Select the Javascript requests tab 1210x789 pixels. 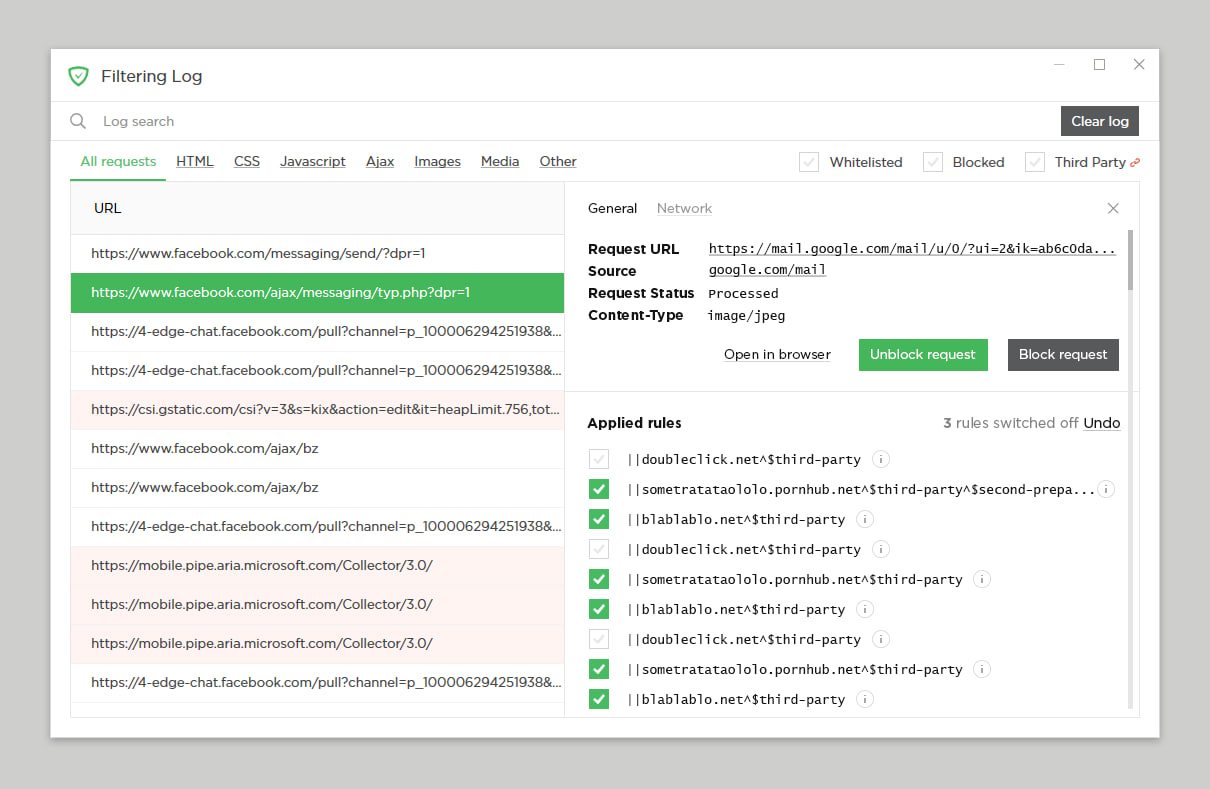click(x=312, y=161)
